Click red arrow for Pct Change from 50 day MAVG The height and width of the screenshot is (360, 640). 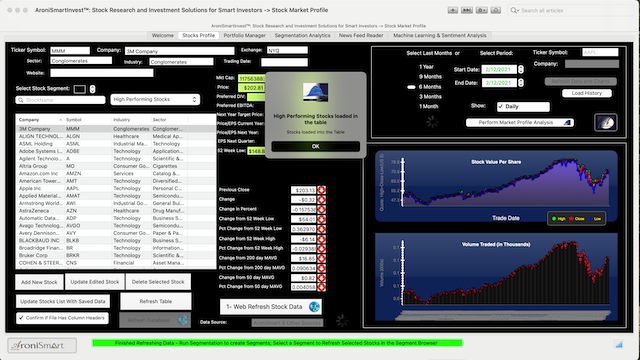click(x=322, y=287)
